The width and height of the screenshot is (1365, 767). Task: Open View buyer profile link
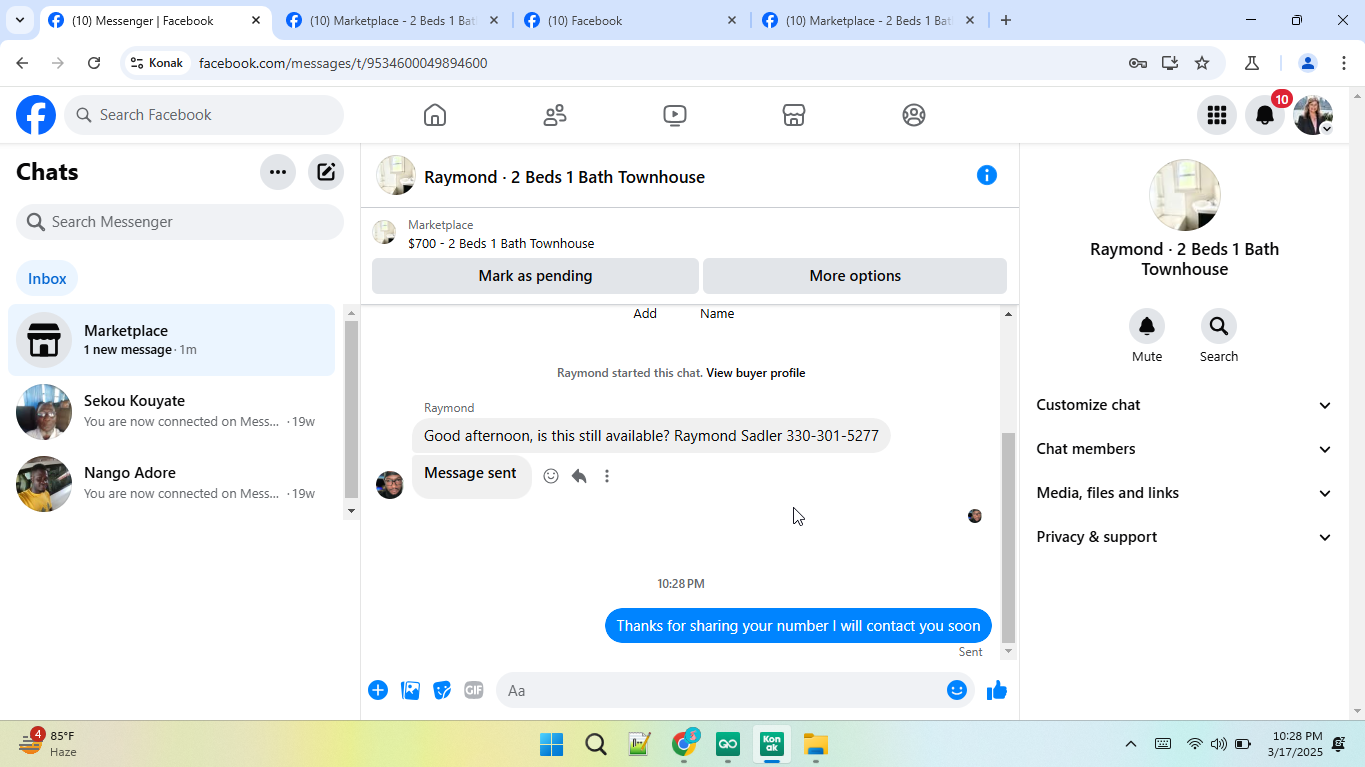(x=755, y=373)
